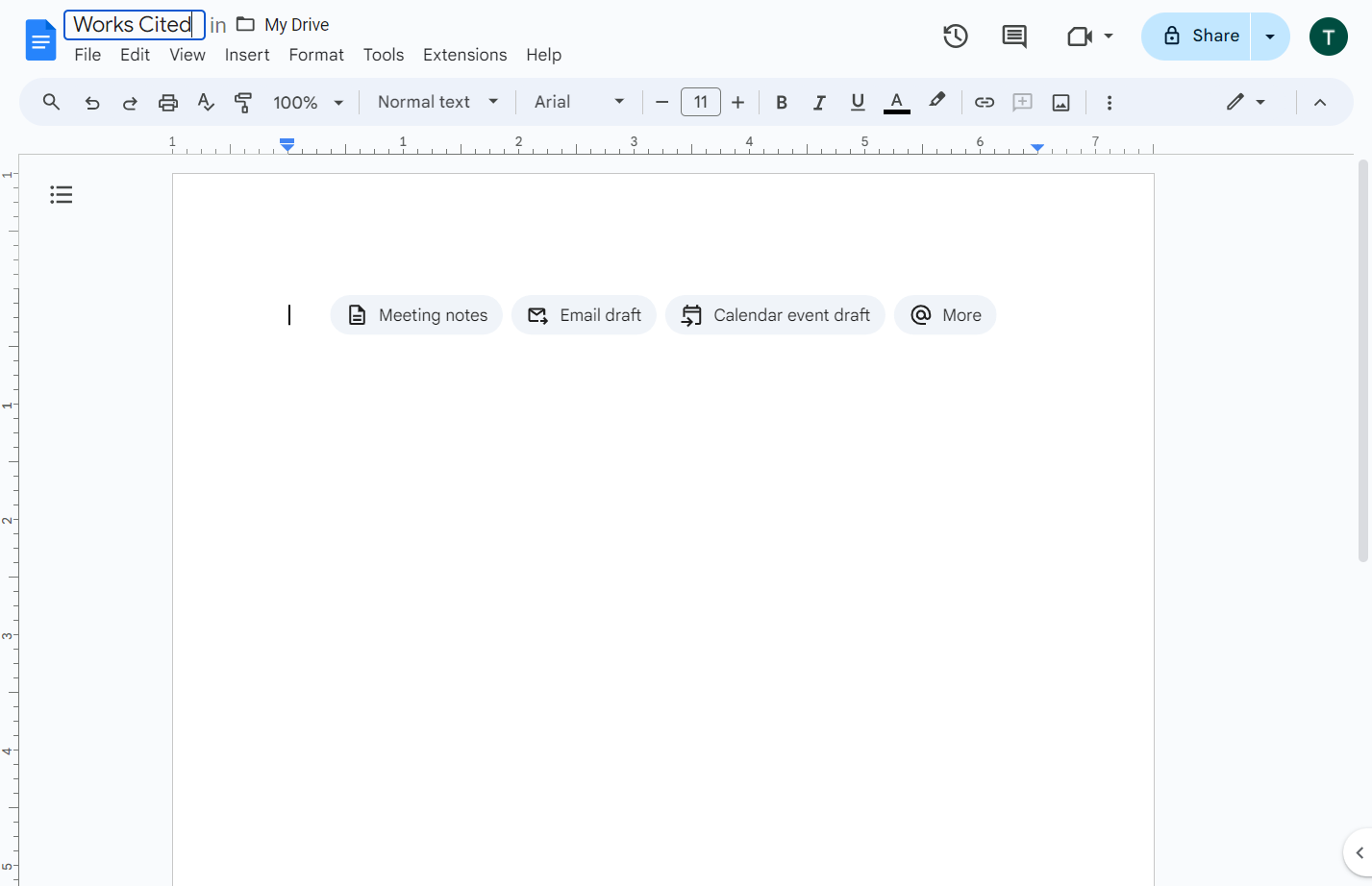The width and height of the screenshot is (1372, 886).
Task: Click the My Drive folder icon
Action: click(246, 24)
